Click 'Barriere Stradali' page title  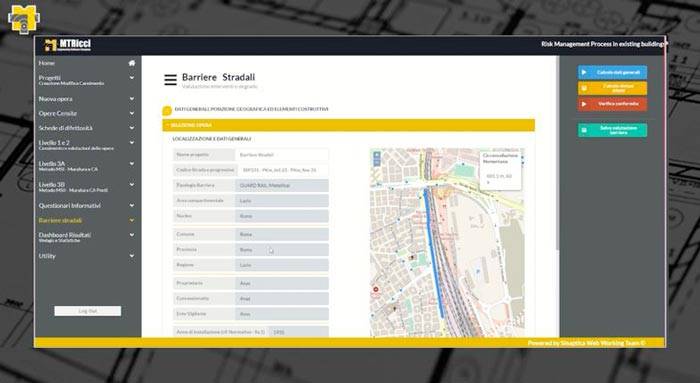click(x=218, y=77)
